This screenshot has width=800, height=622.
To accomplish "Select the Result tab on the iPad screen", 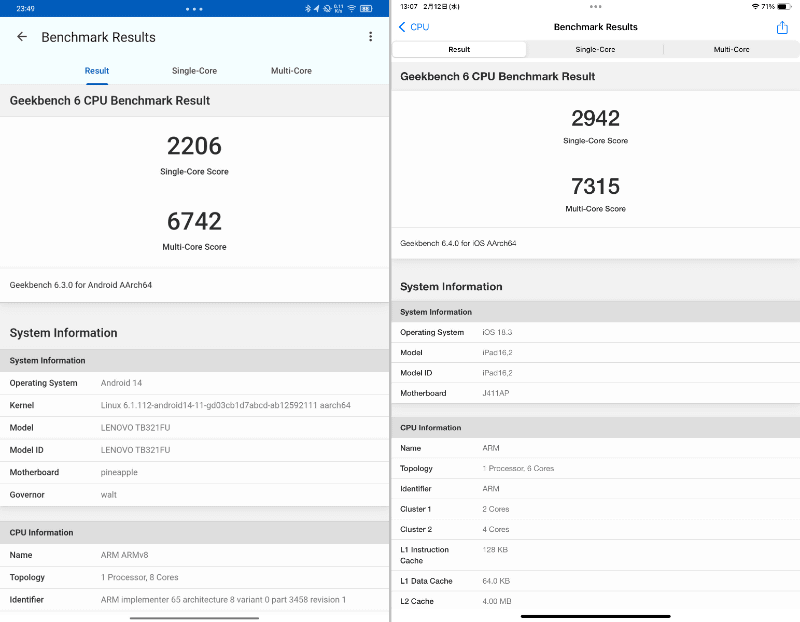I will point(459,48).
